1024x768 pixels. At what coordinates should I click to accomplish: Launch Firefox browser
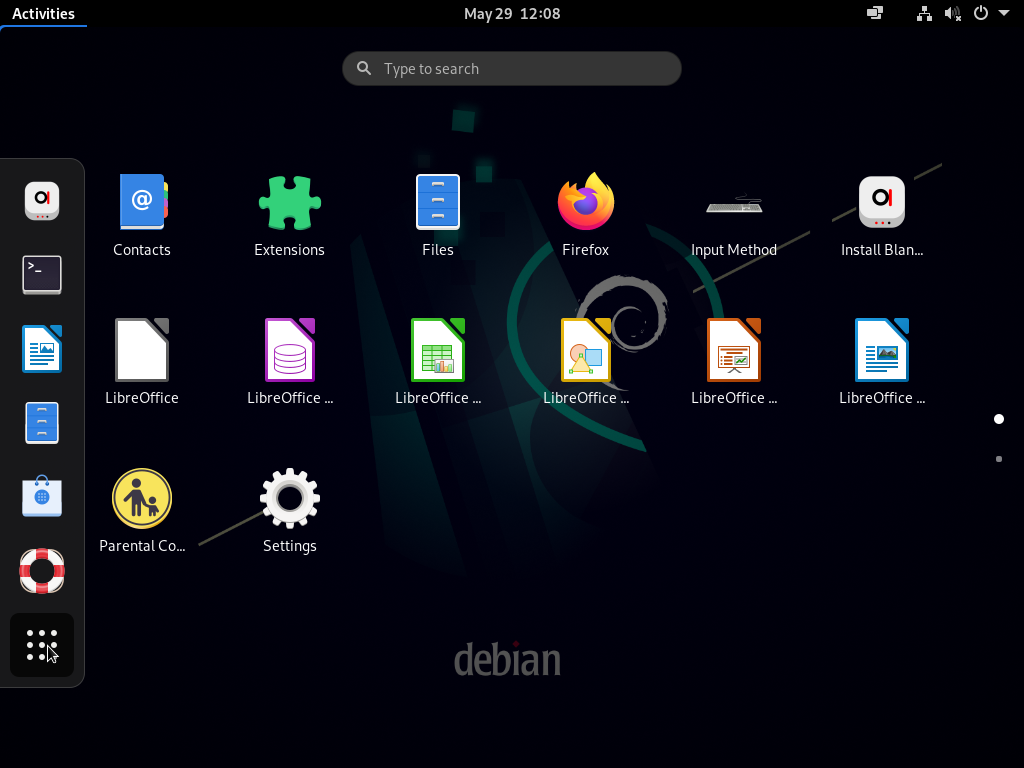click(586, 215)
